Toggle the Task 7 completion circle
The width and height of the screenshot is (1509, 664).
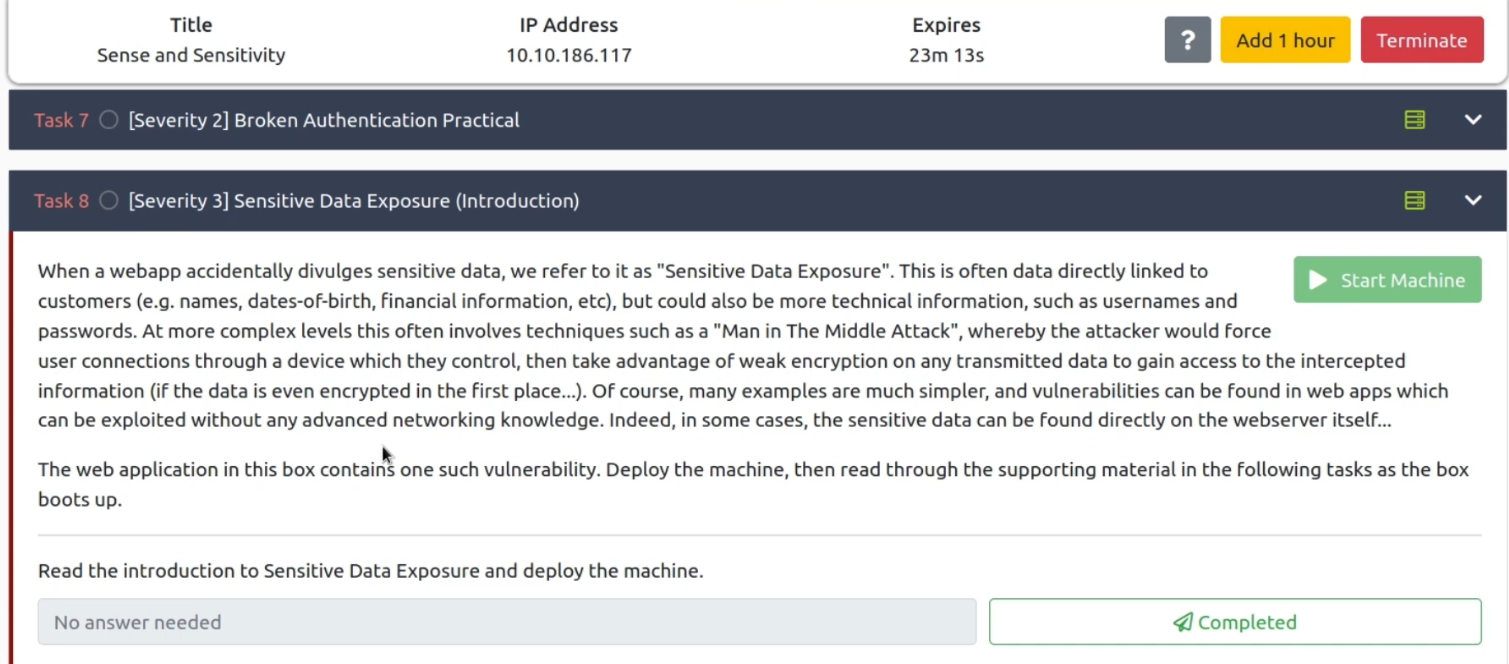(109, 120)
